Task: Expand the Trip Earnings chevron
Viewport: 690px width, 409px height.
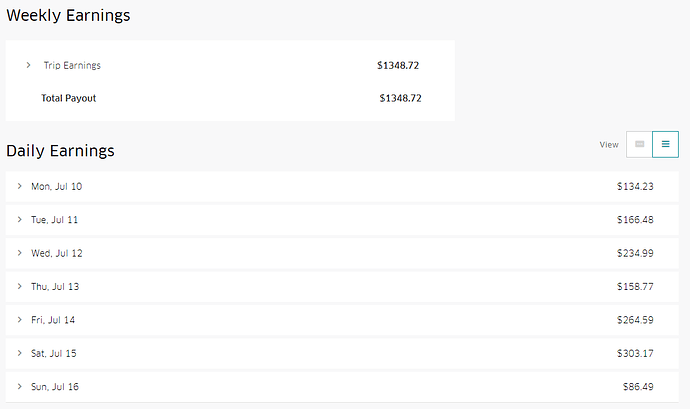Action: coord(28,65)
